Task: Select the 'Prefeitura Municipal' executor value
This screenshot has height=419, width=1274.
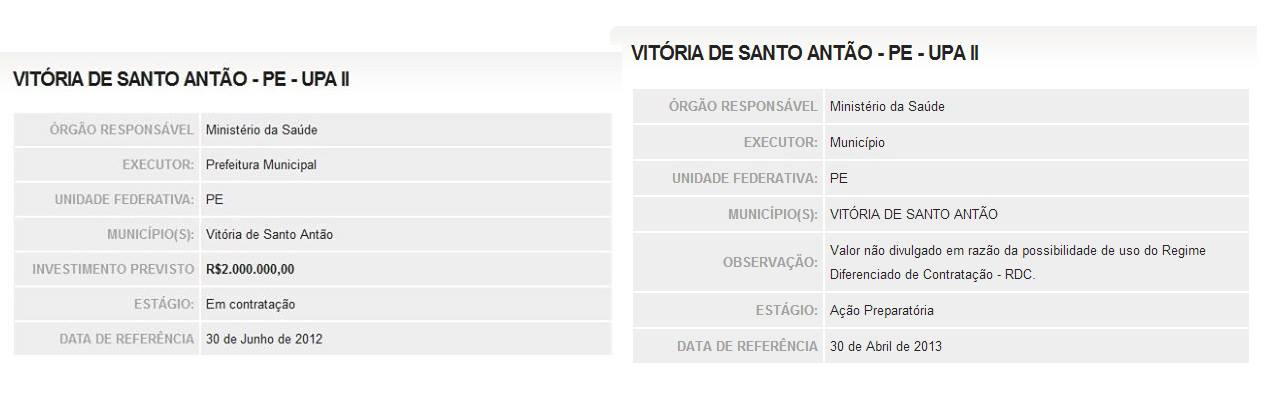Action: 261,165
